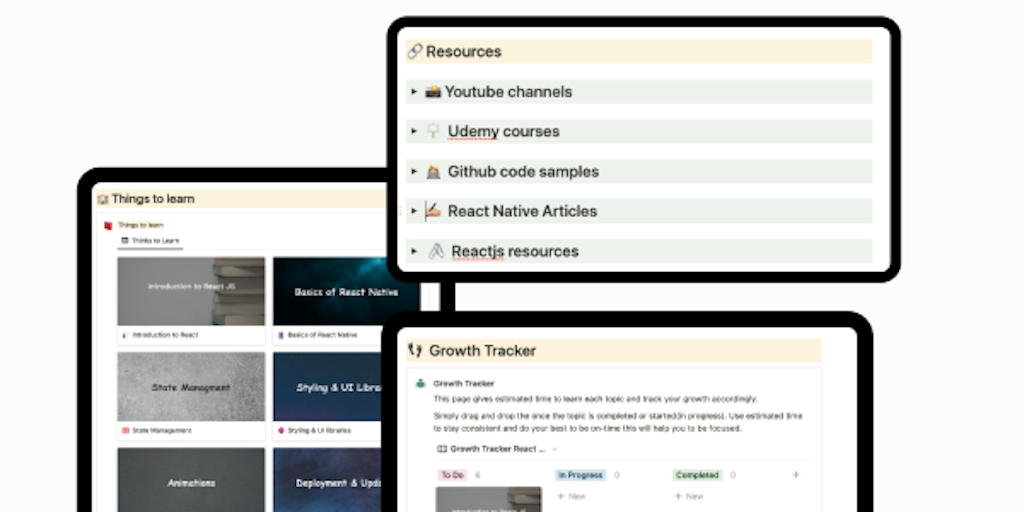This screenshot has width=1024, height=512.
Task: Click the icon beside Introduction to React card title
Action: (125, 335)
